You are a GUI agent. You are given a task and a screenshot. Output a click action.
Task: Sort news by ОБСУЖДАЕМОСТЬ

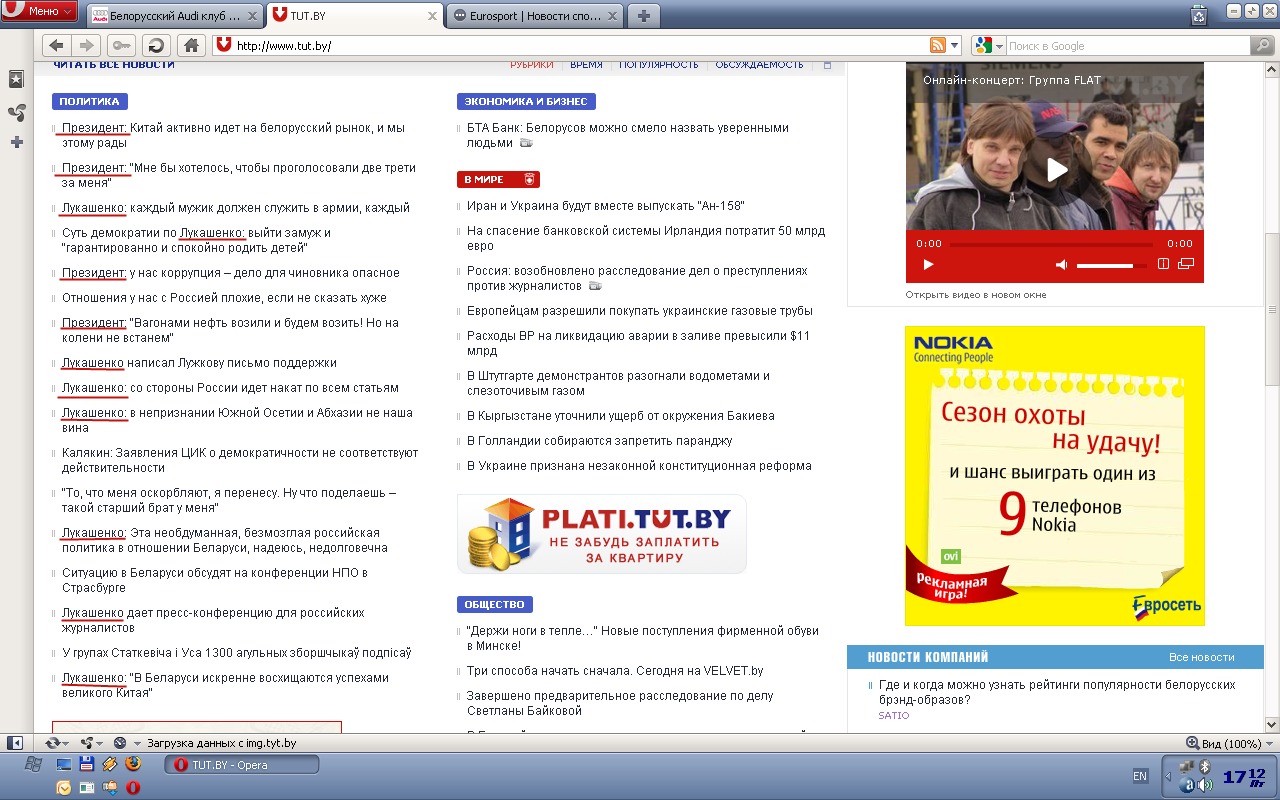[x=759, y=64]
